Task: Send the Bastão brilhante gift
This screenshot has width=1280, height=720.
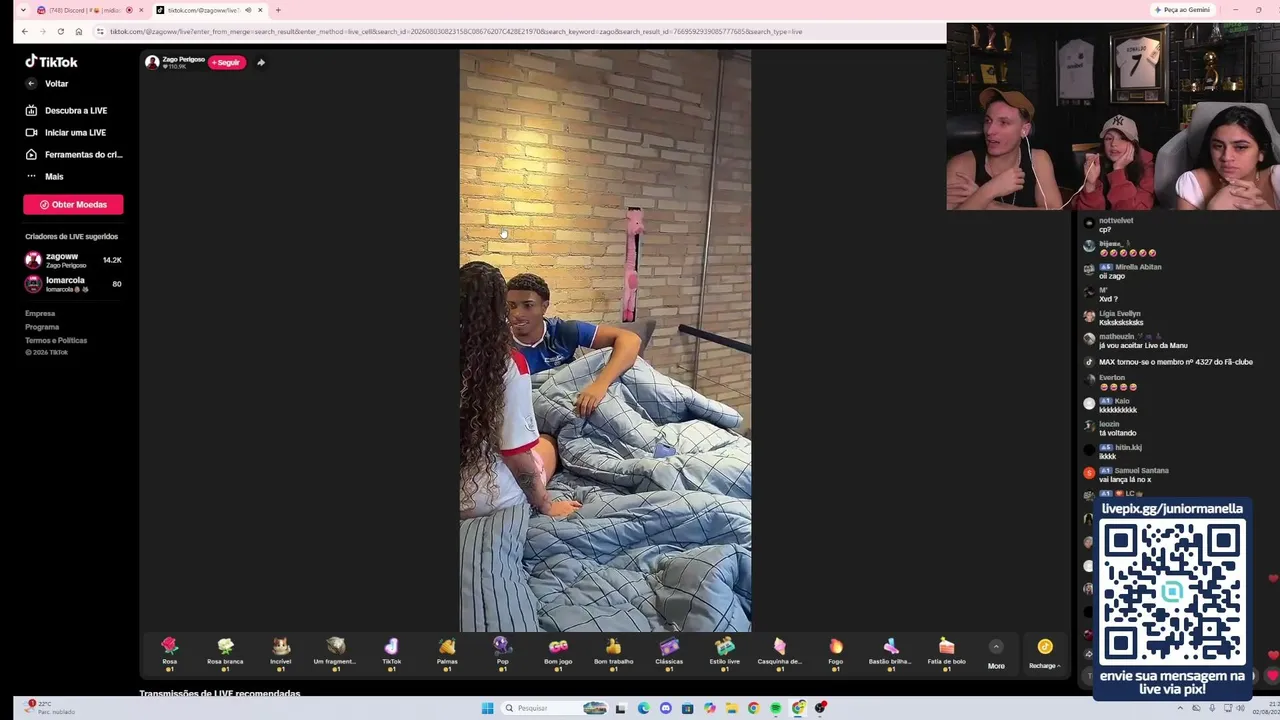Action: [891, 652]
